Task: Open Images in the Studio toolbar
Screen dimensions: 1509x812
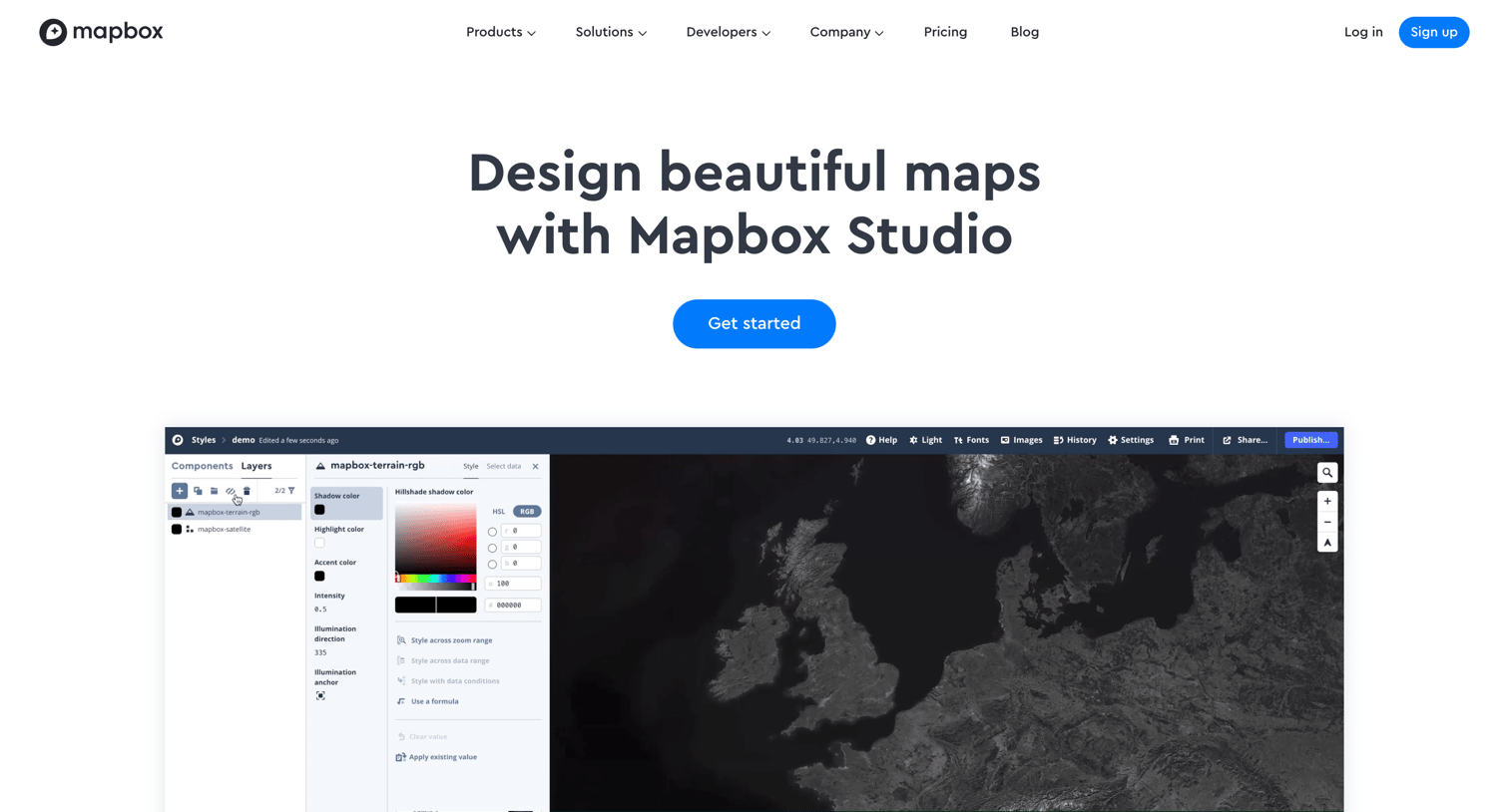Action: click(1021, 440)
